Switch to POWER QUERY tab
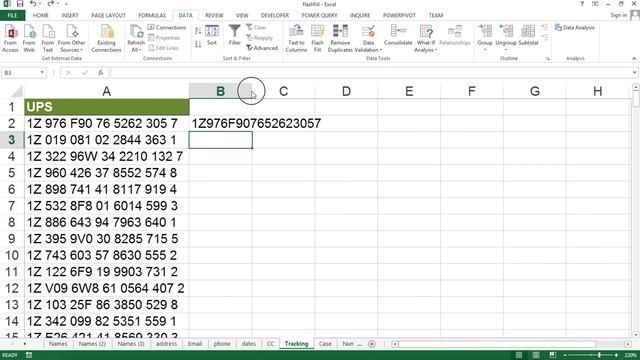Image resolution: width=640 pixels, height=360 pixels. click(319, 15)
